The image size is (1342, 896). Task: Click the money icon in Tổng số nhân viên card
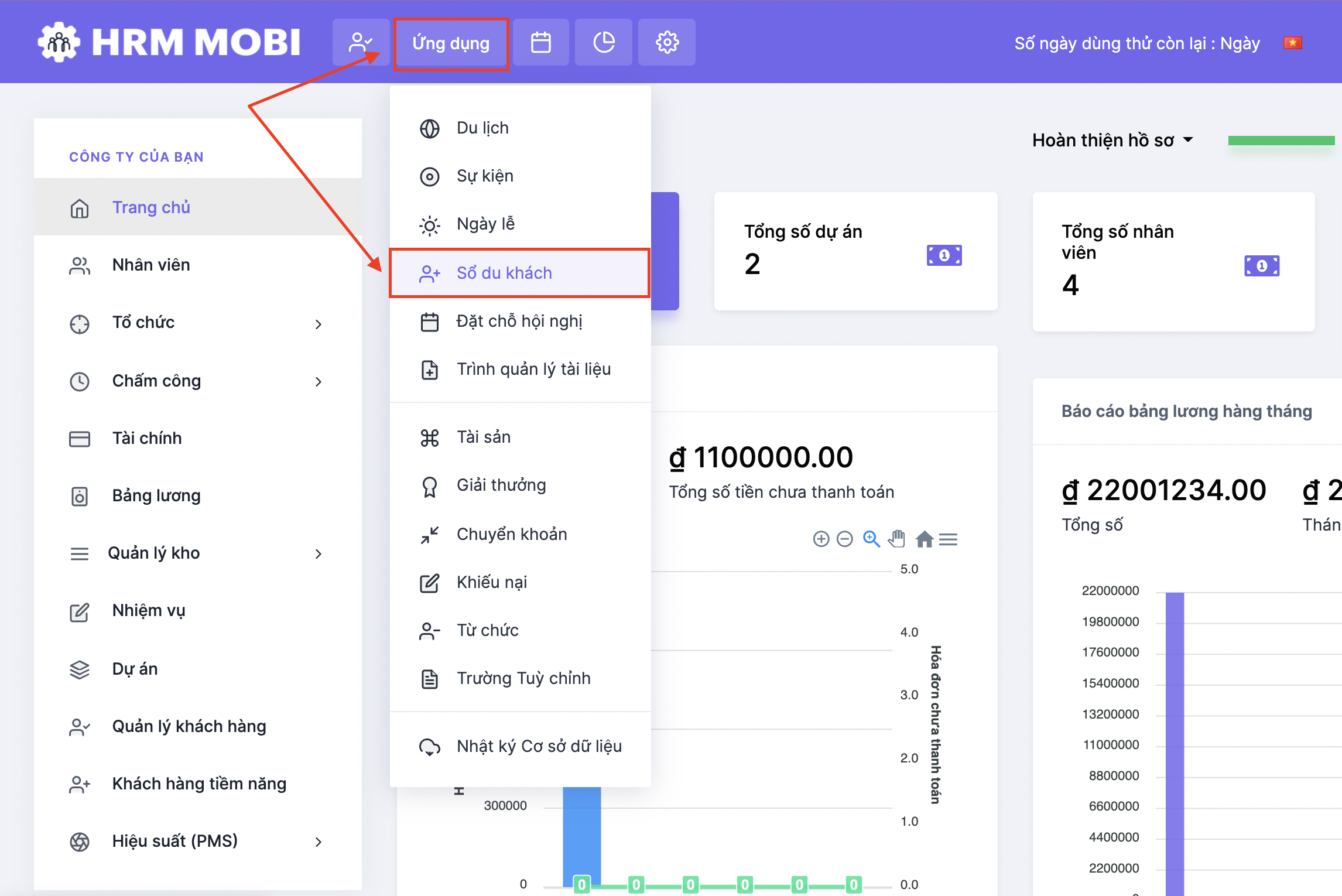(1262, 266)
